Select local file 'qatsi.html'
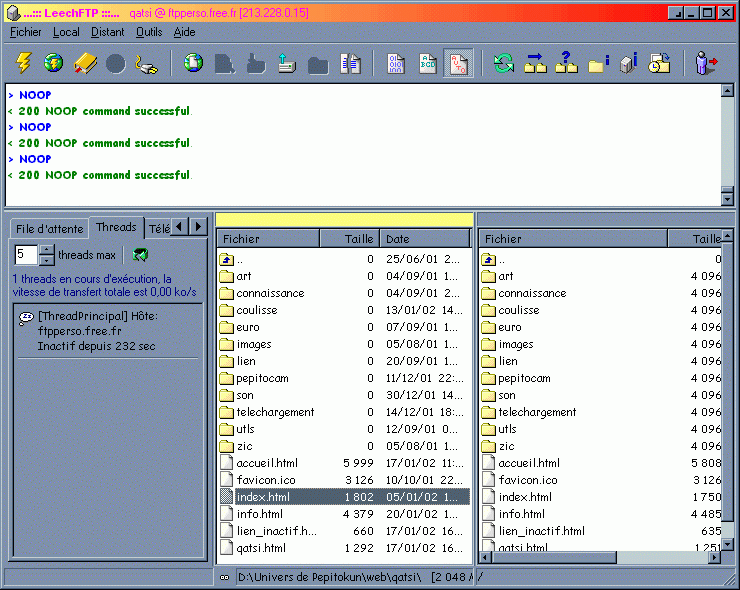 click(x=253, y=548)
